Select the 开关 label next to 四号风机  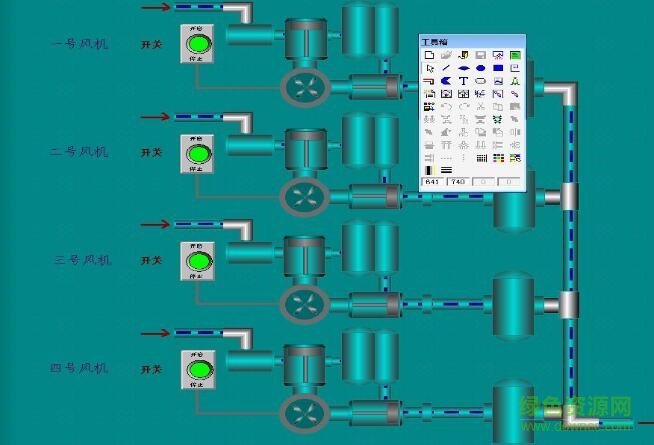152,369
